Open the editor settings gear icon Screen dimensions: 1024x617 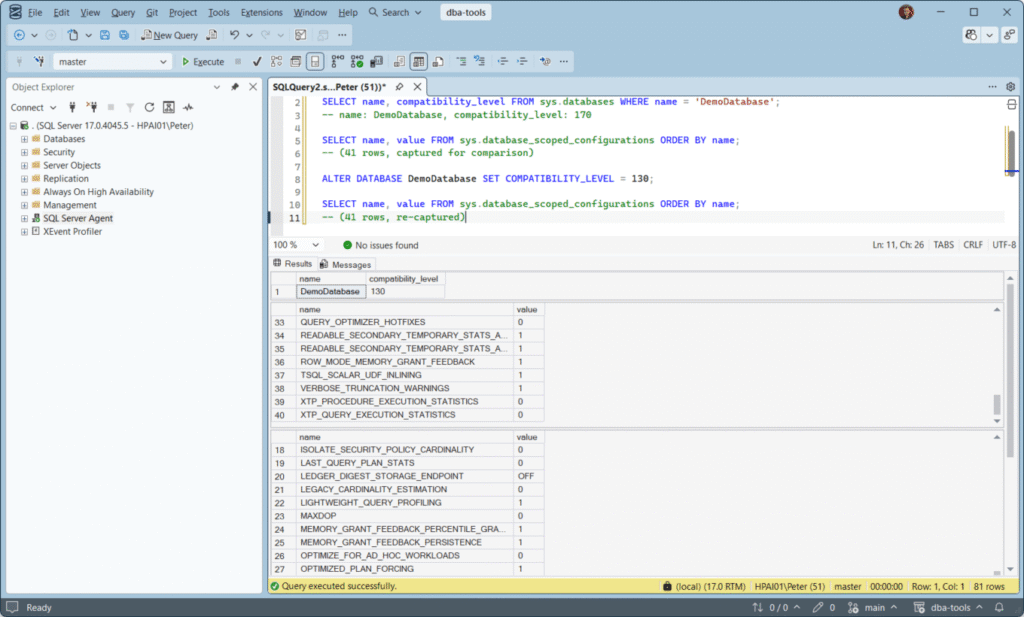click(x=1010, y=87)
